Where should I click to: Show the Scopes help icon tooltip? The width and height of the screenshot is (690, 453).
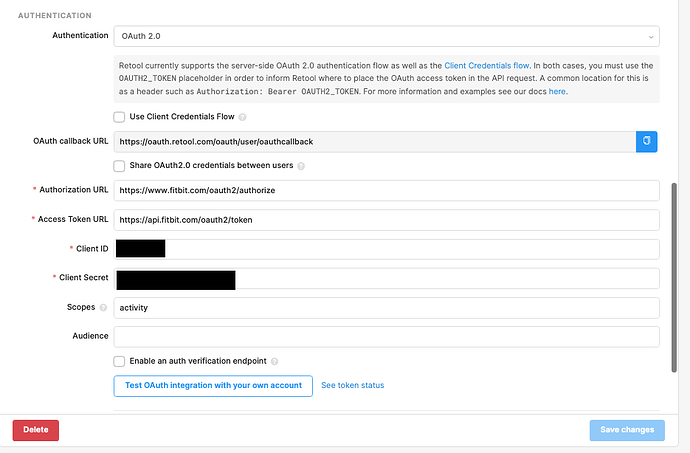pyautogui.click(x=103, y=307)
